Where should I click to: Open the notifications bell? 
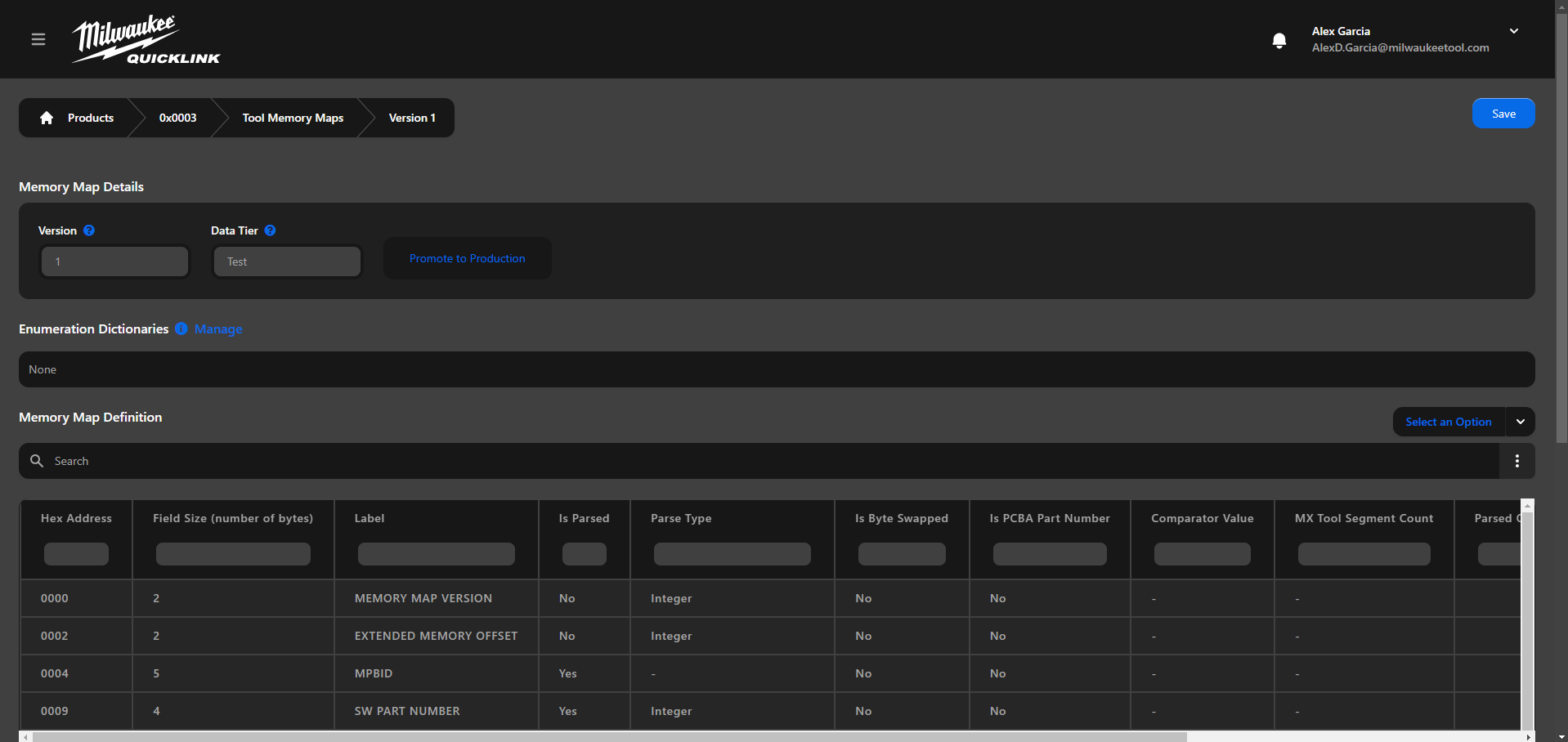coord(1279,40)
